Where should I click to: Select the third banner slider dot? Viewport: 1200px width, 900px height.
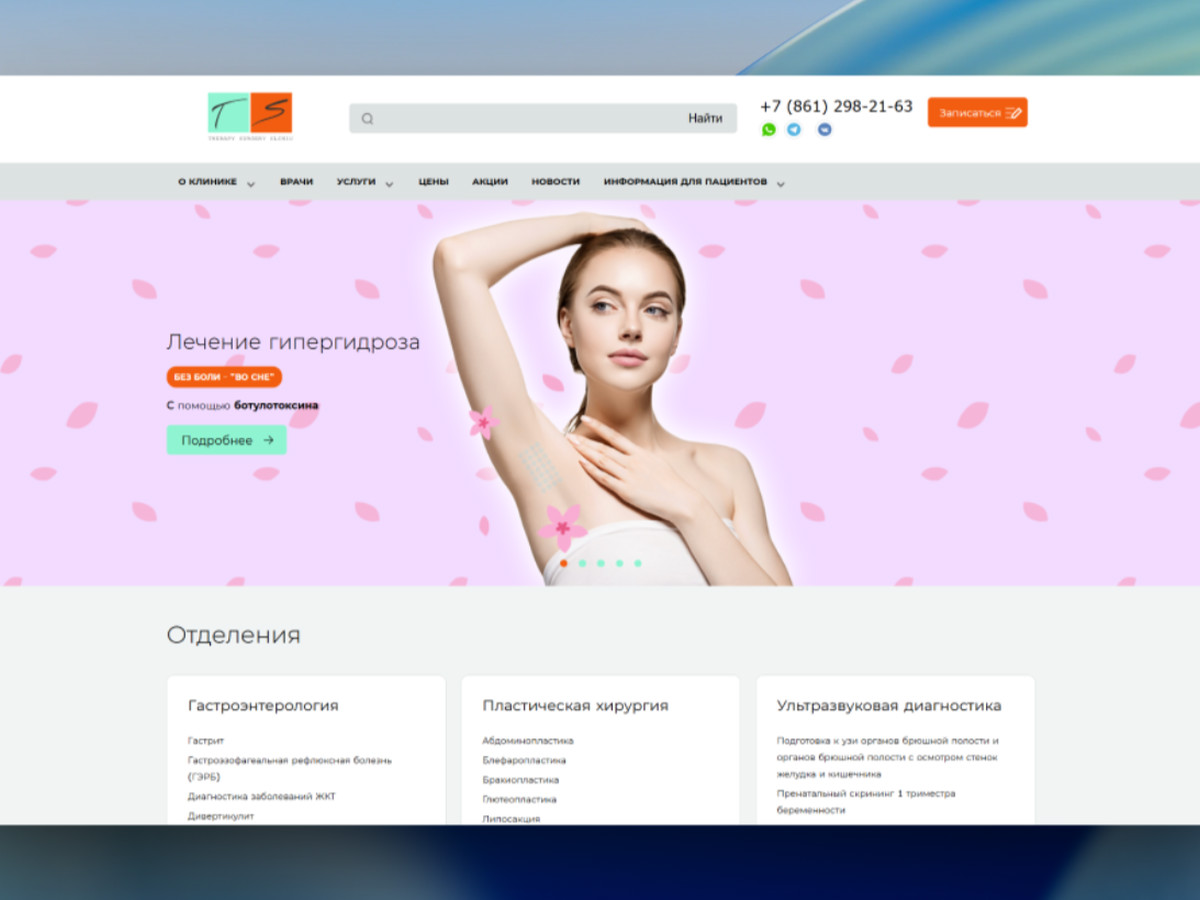tap(601, 563)
